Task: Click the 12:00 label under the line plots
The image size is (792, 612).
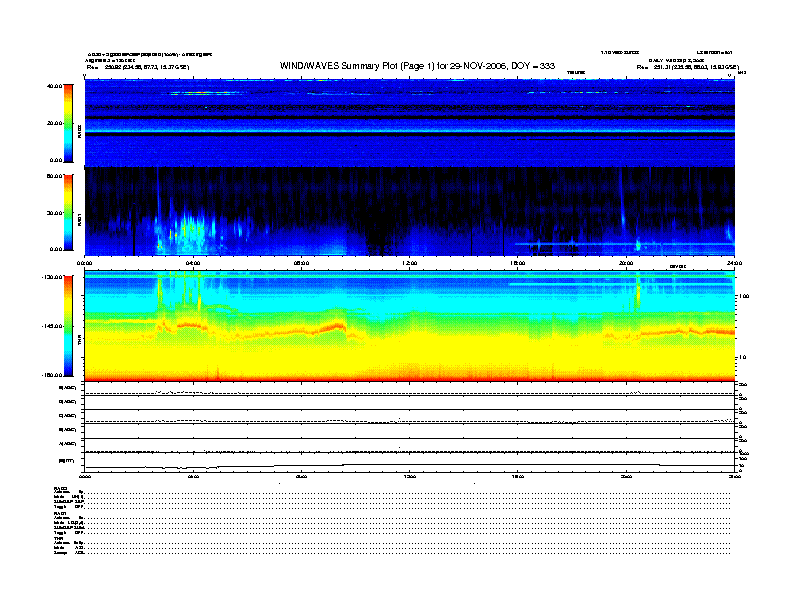Action: [x=409, y=476]
